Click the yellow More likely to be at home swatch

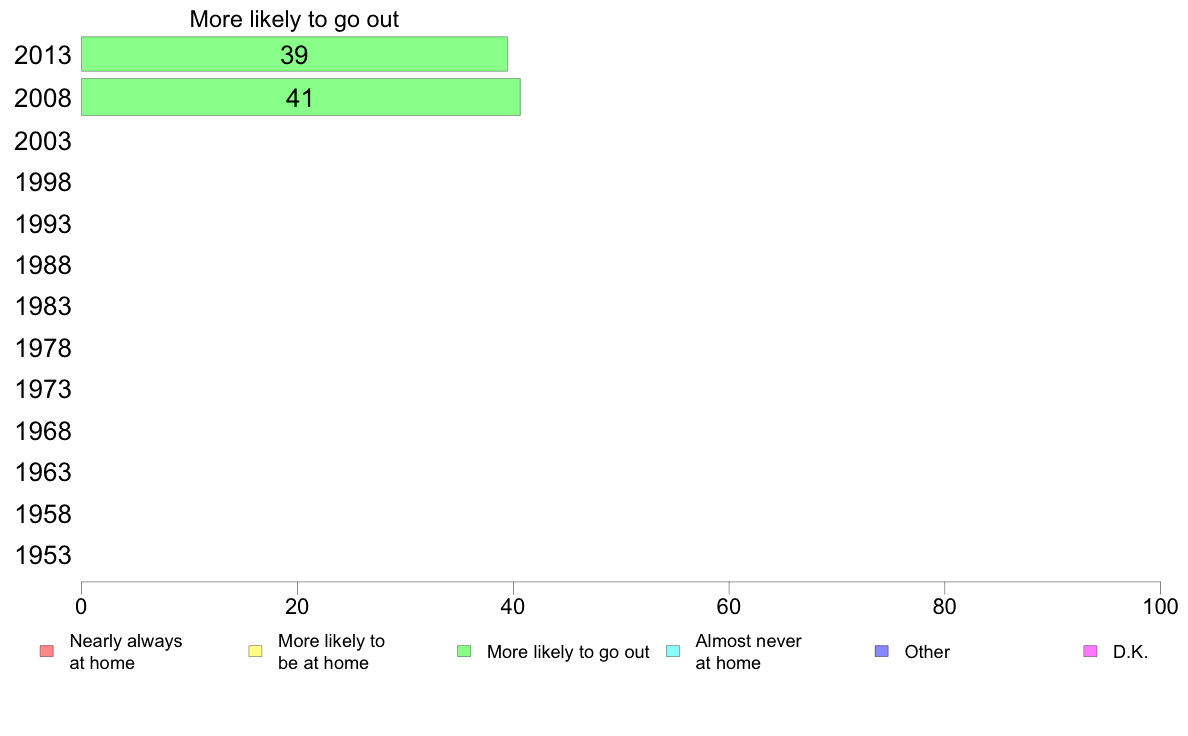255,651
